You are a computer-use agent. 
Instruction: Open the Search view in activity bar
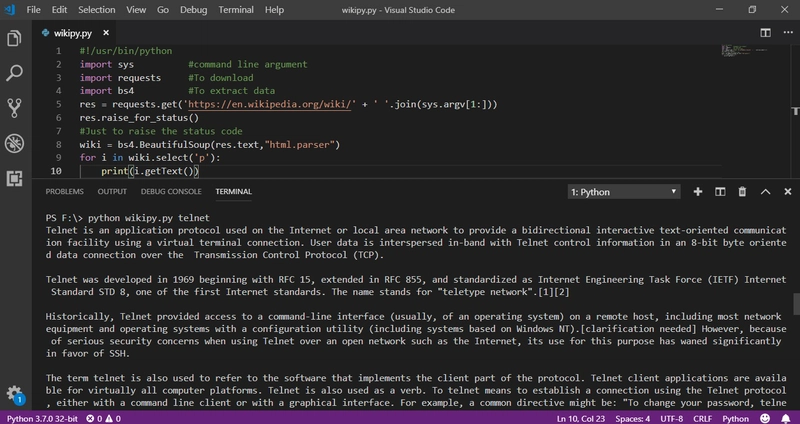pos(14,73)
